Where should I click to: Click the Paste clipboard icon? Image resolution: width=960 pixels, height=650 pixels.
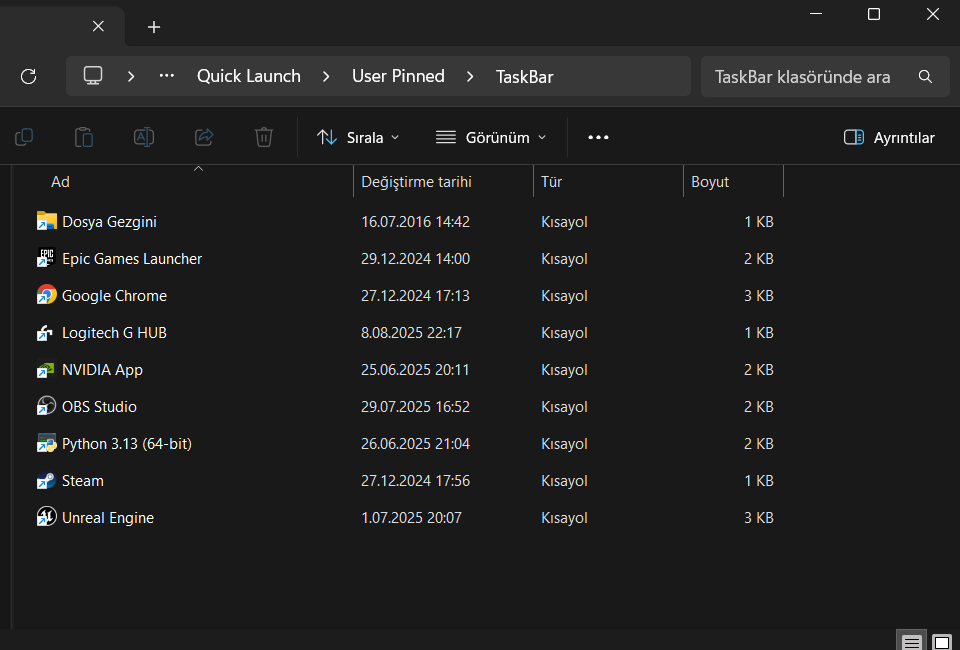[x=84, y=137]
